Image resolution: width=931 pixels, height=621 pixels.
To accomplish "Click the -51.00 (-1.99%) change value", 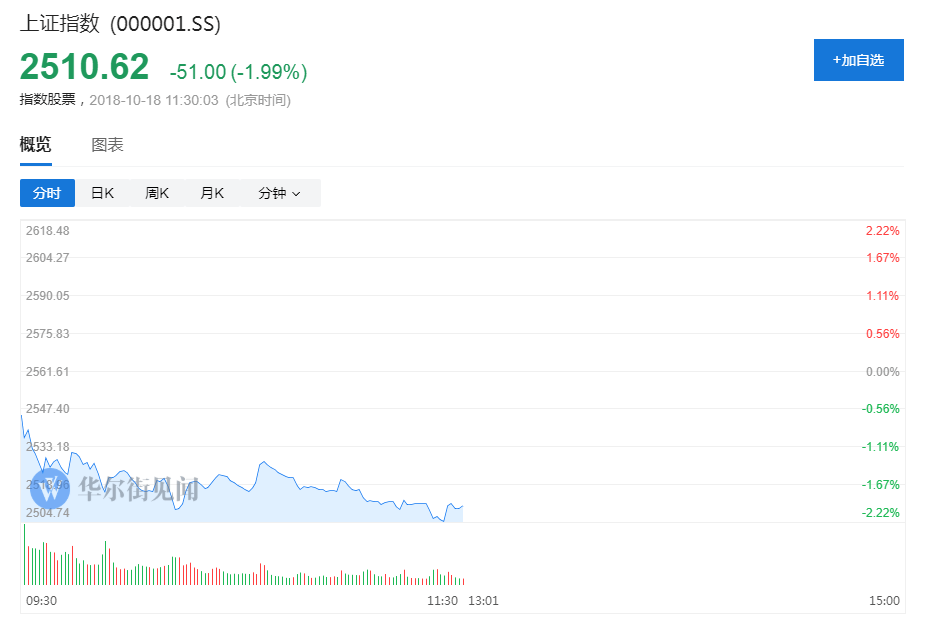I will [x=238, y=72].
